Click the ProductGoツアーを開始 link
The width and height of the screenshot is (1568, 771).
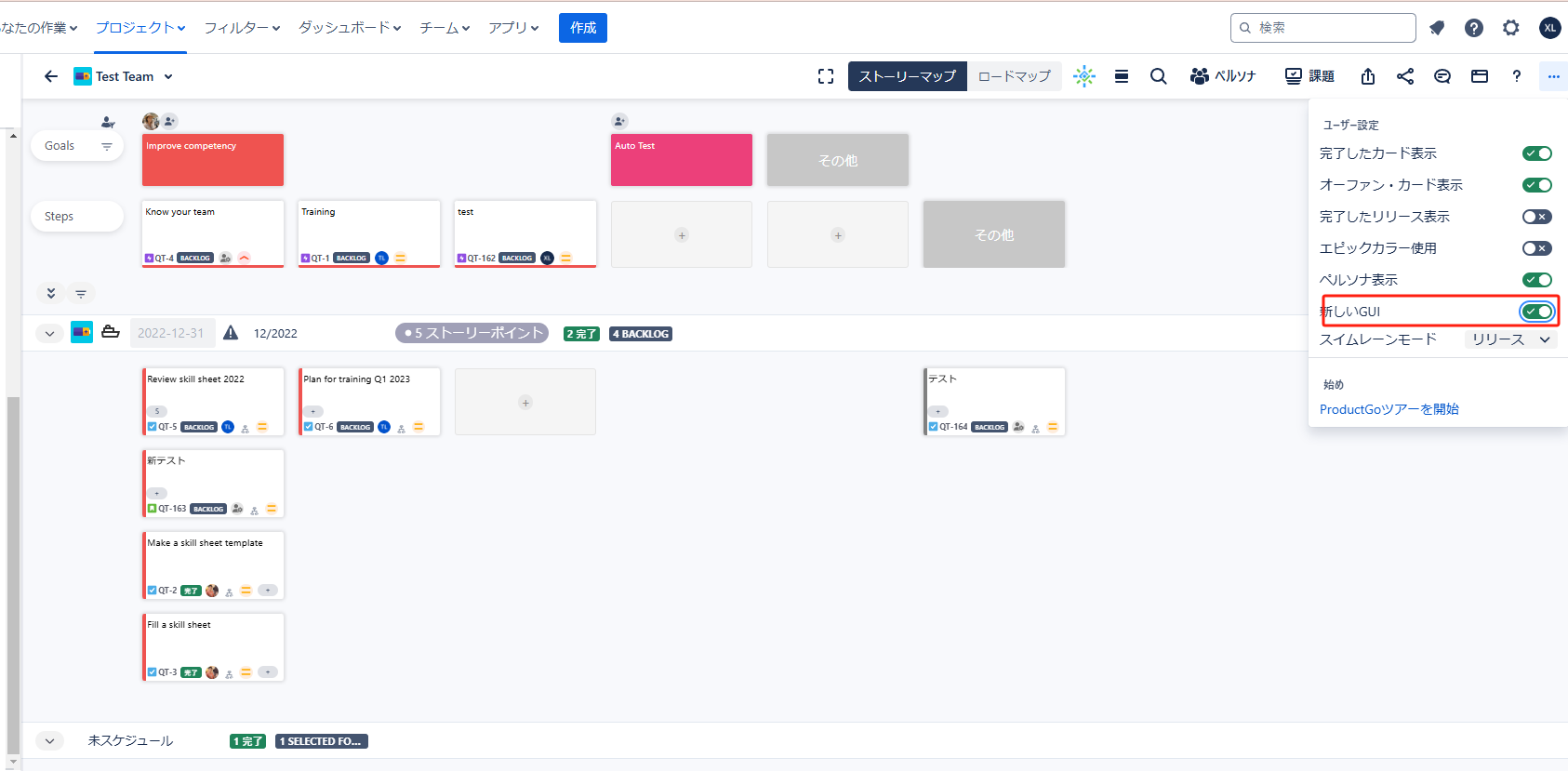tap(1389, 409)
